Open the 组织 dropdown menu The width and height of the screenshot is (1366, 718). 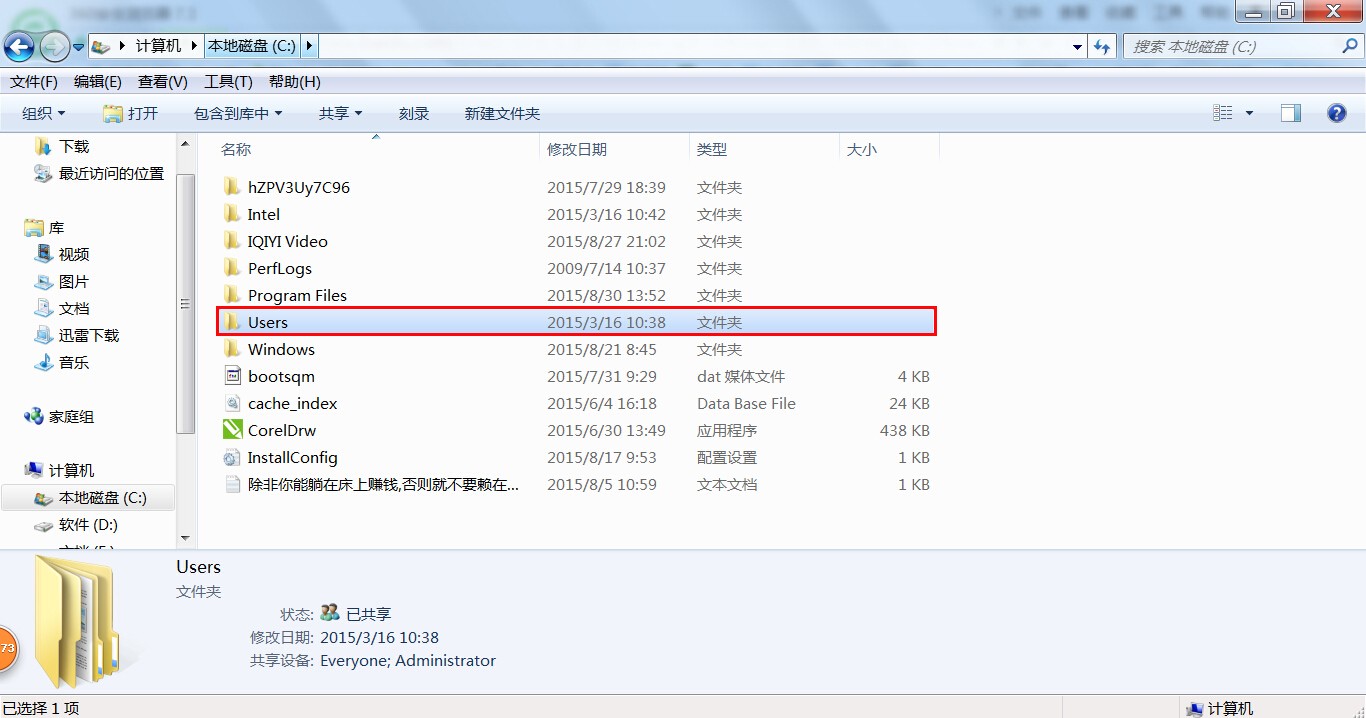pyautogui.click(x=44, y=113)
